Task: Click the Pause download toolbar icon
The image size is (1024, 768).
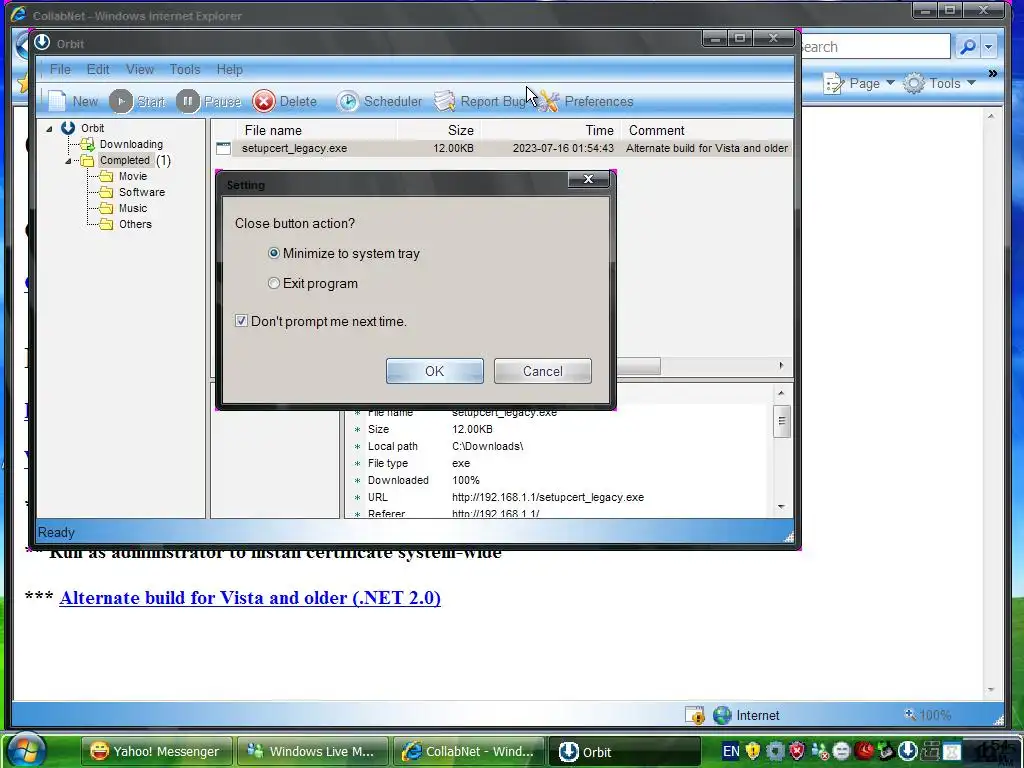Action: pos(188,101)
